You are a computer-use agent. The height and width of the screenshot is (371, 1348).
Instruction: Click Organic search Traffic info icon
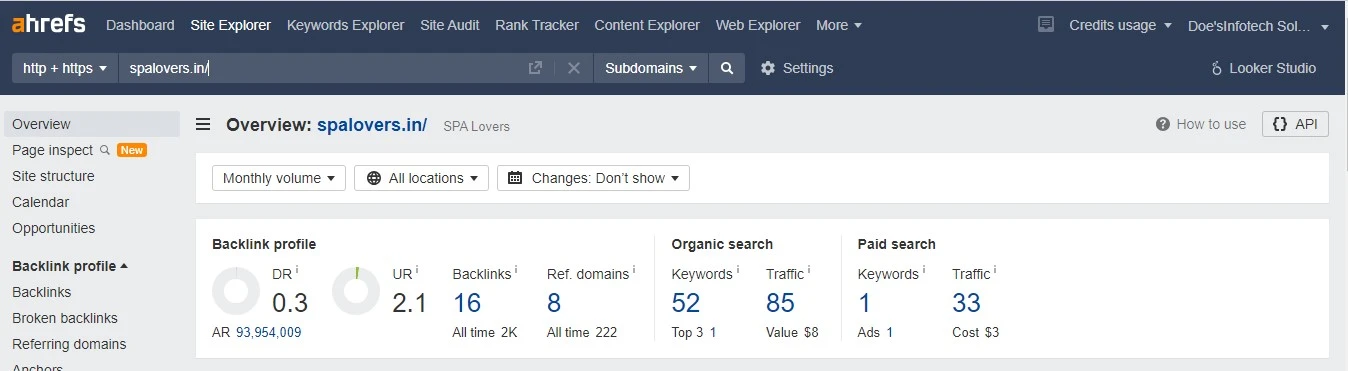point(809,269)
